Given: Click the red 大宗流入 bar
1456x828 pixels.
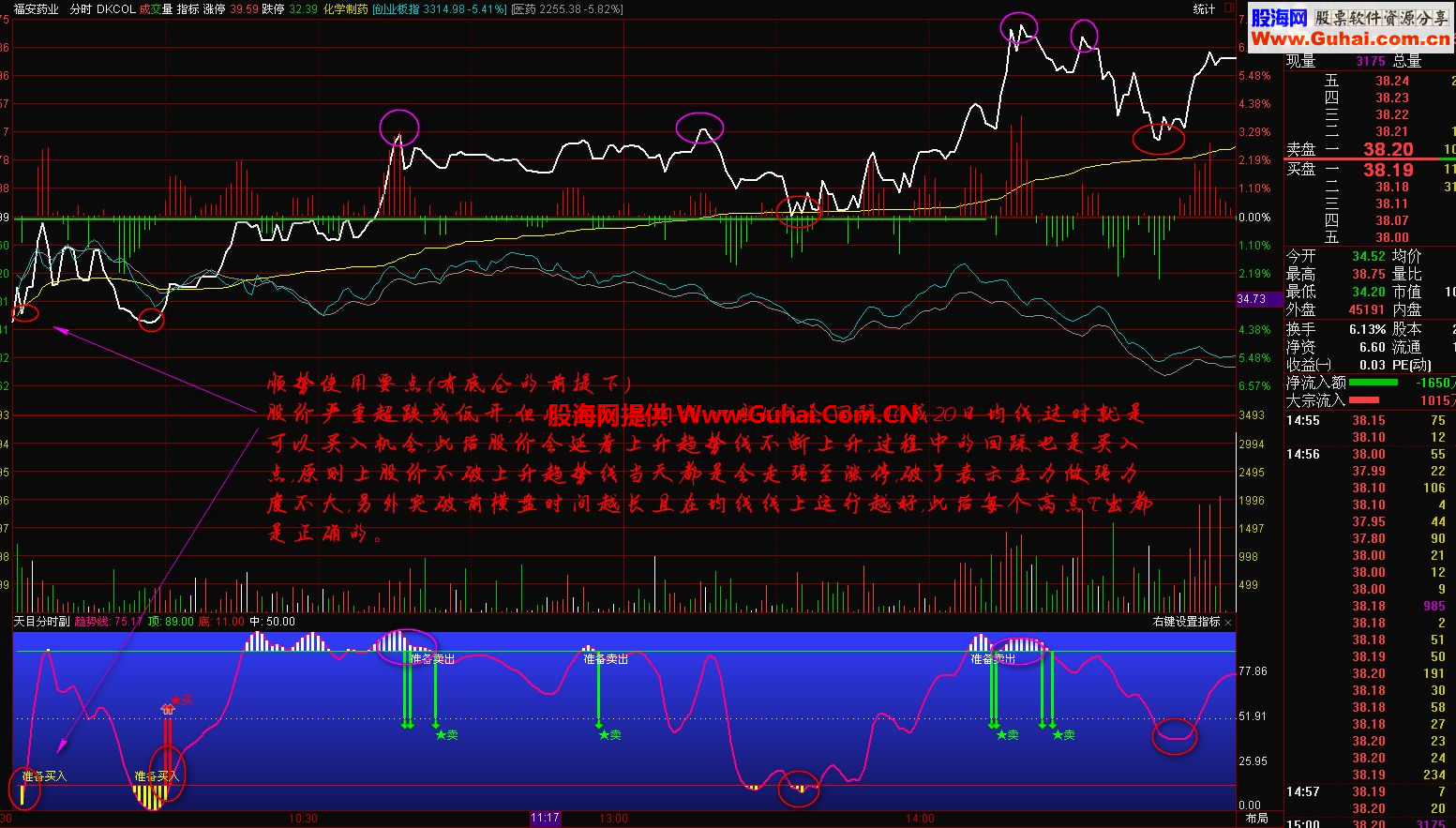Looking at the screenshot, I should 1363,400.
